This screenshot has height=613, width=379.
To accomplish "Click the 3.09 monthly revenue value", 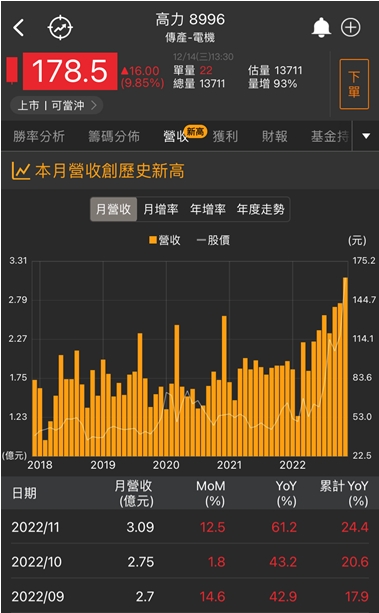I will (140, 527).
